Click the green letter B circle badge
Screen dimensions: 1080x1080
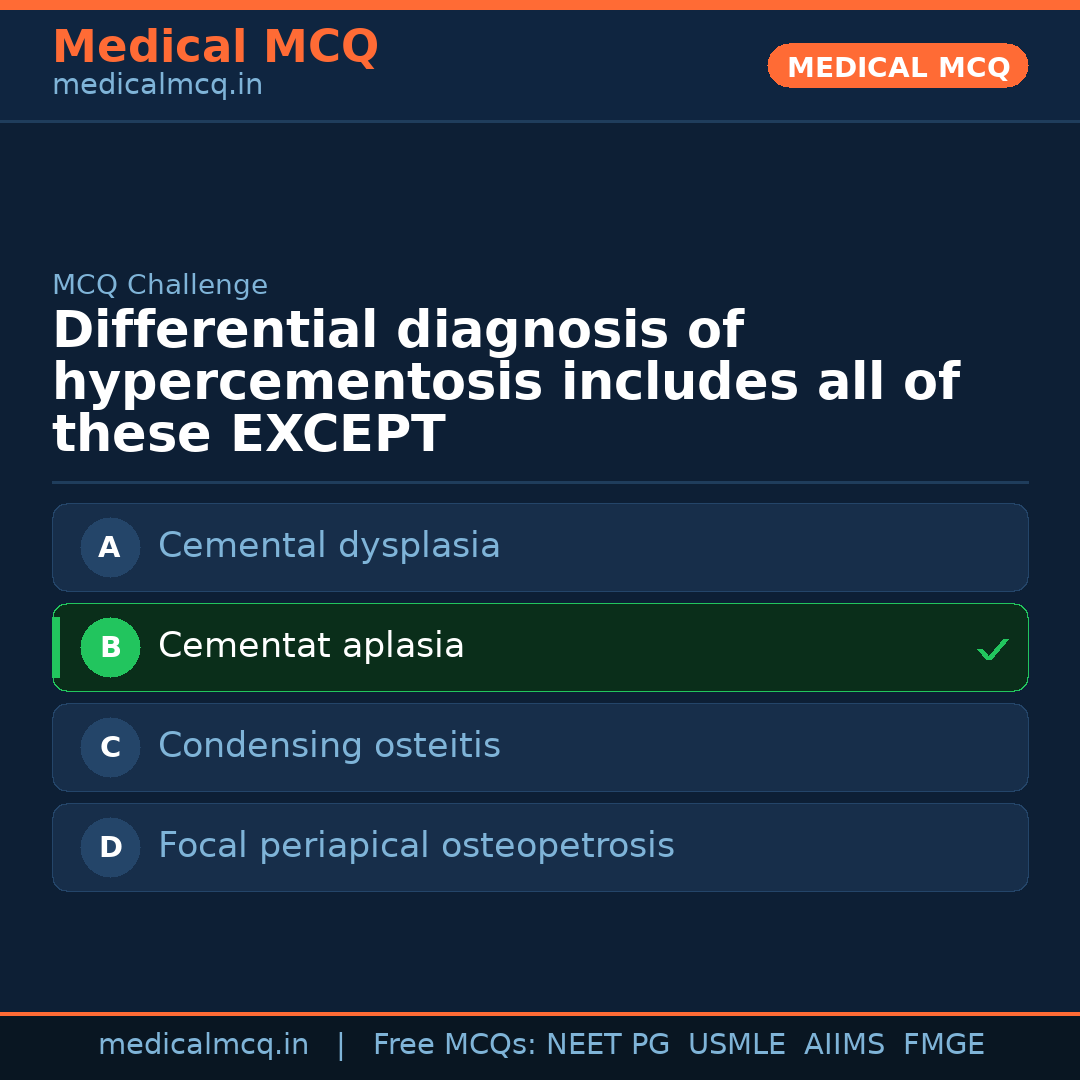110,647
